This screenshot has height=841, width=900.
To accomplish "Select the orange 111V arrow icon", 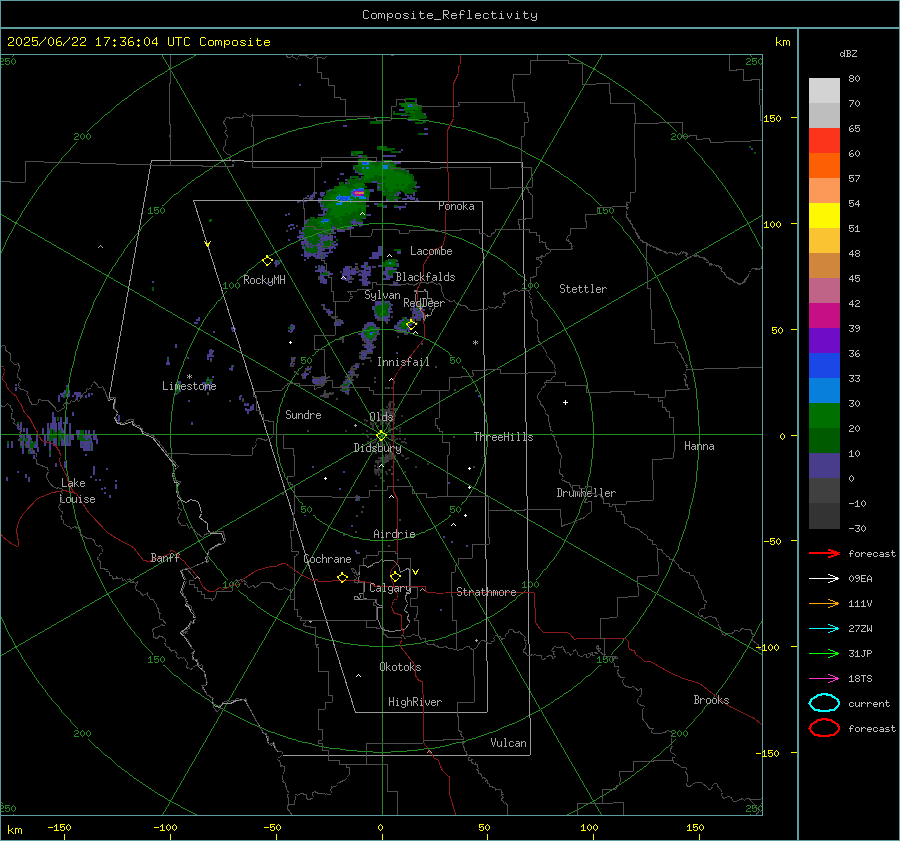I will point(824,603).
